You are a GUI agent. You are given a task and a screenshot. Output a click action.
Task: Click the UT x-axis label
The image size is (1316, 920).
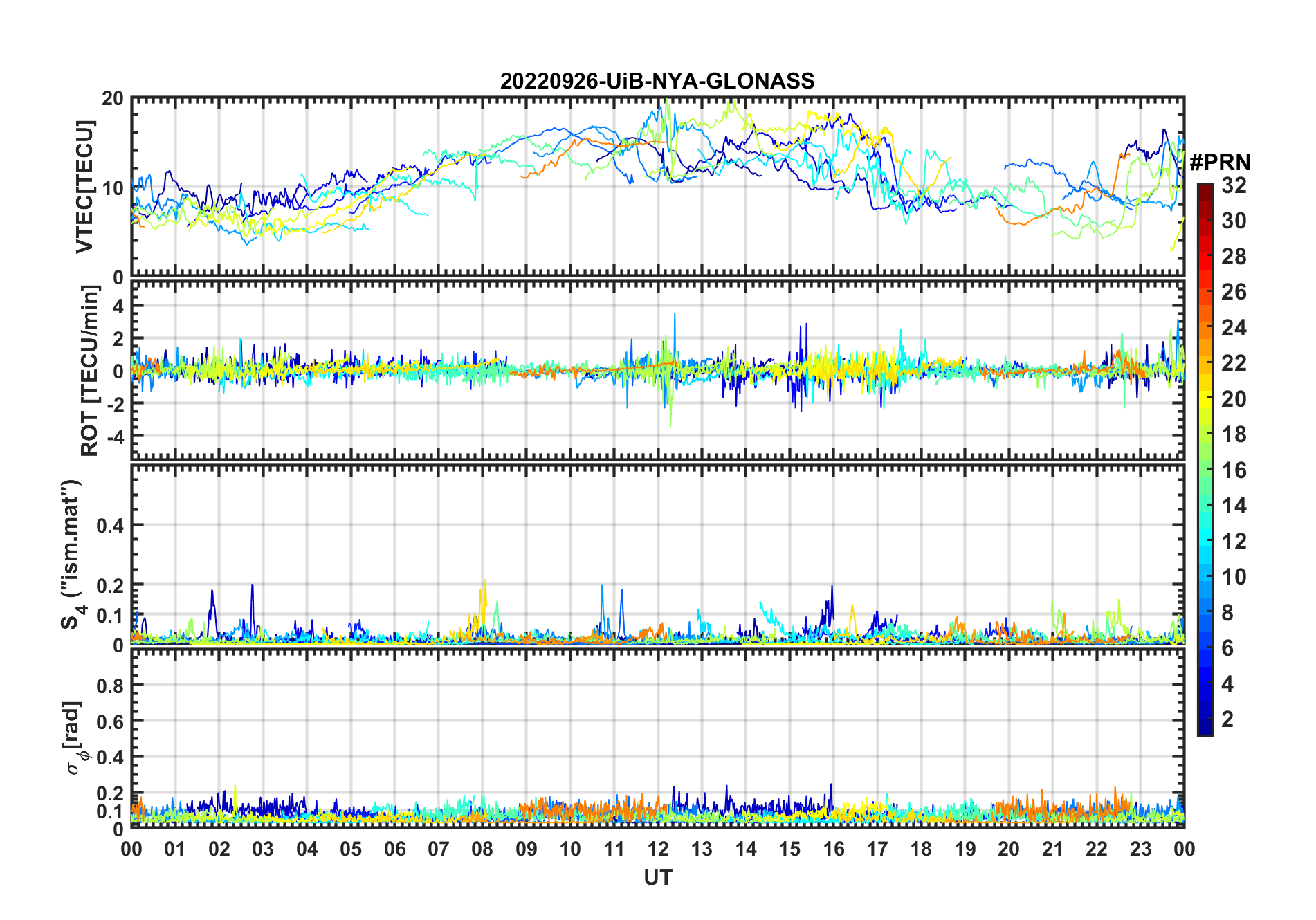pyautogui.click(x=658, y=877)
